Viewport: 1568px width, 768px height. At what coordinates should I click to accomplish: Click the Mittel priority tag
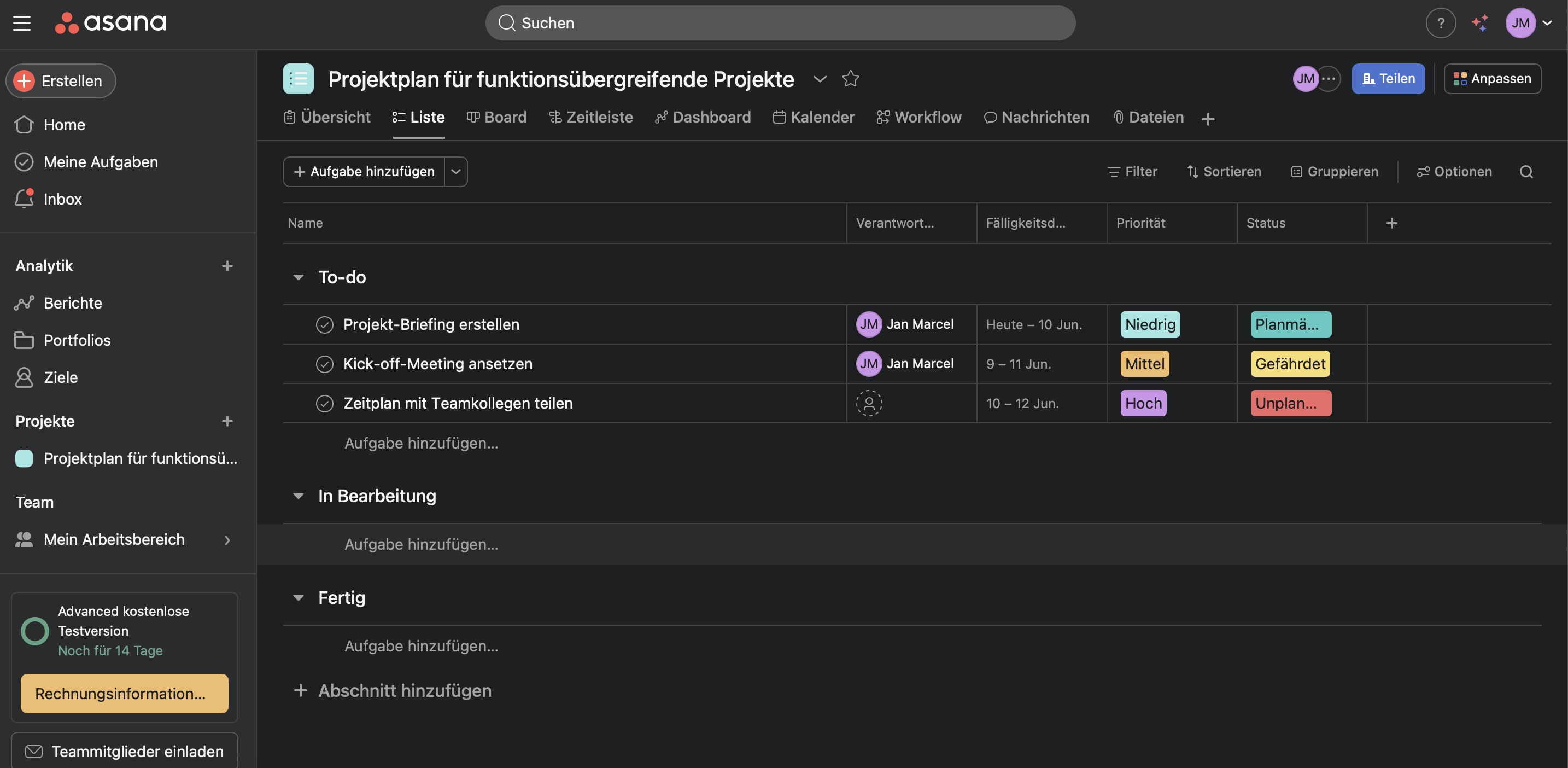click(x=1144, y=364)
